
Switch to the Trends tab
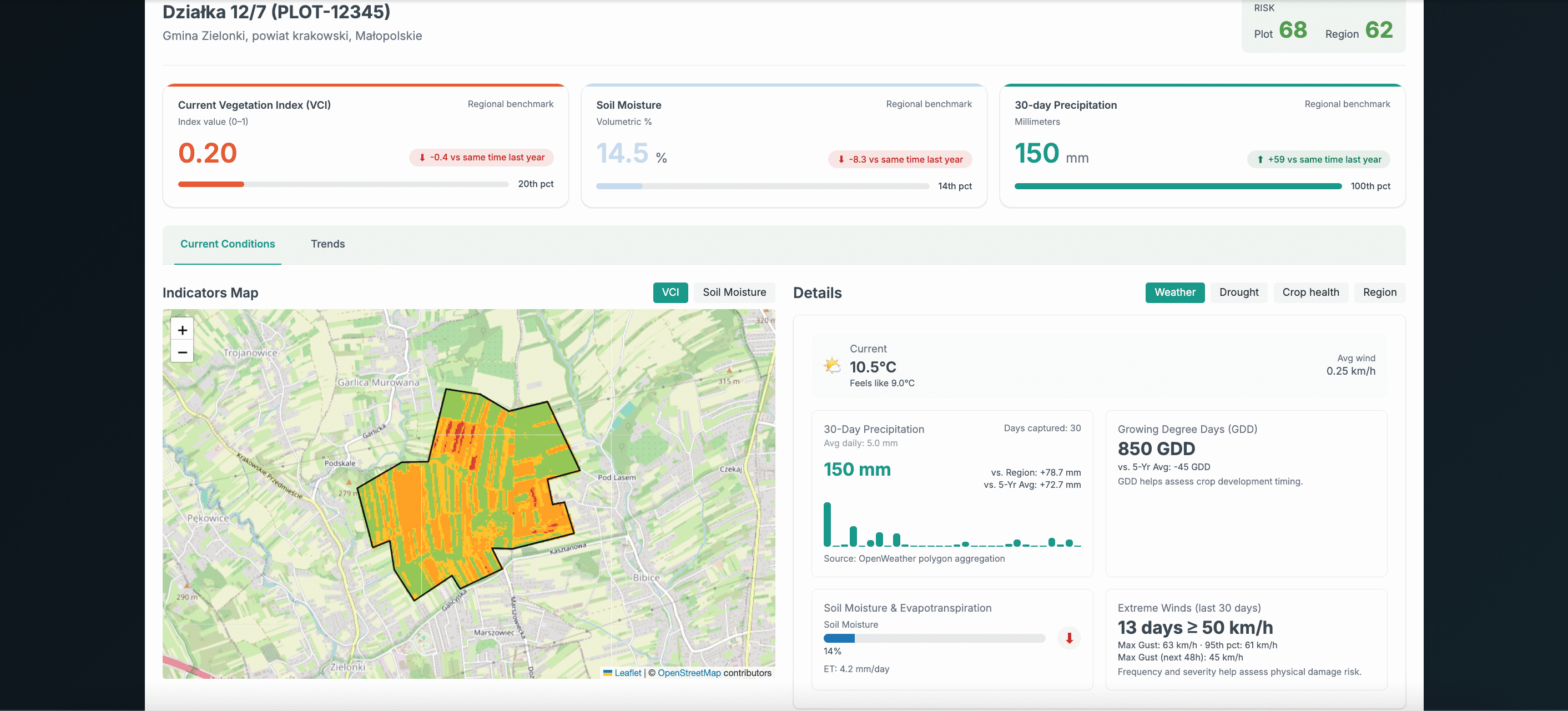pos(328,244)
